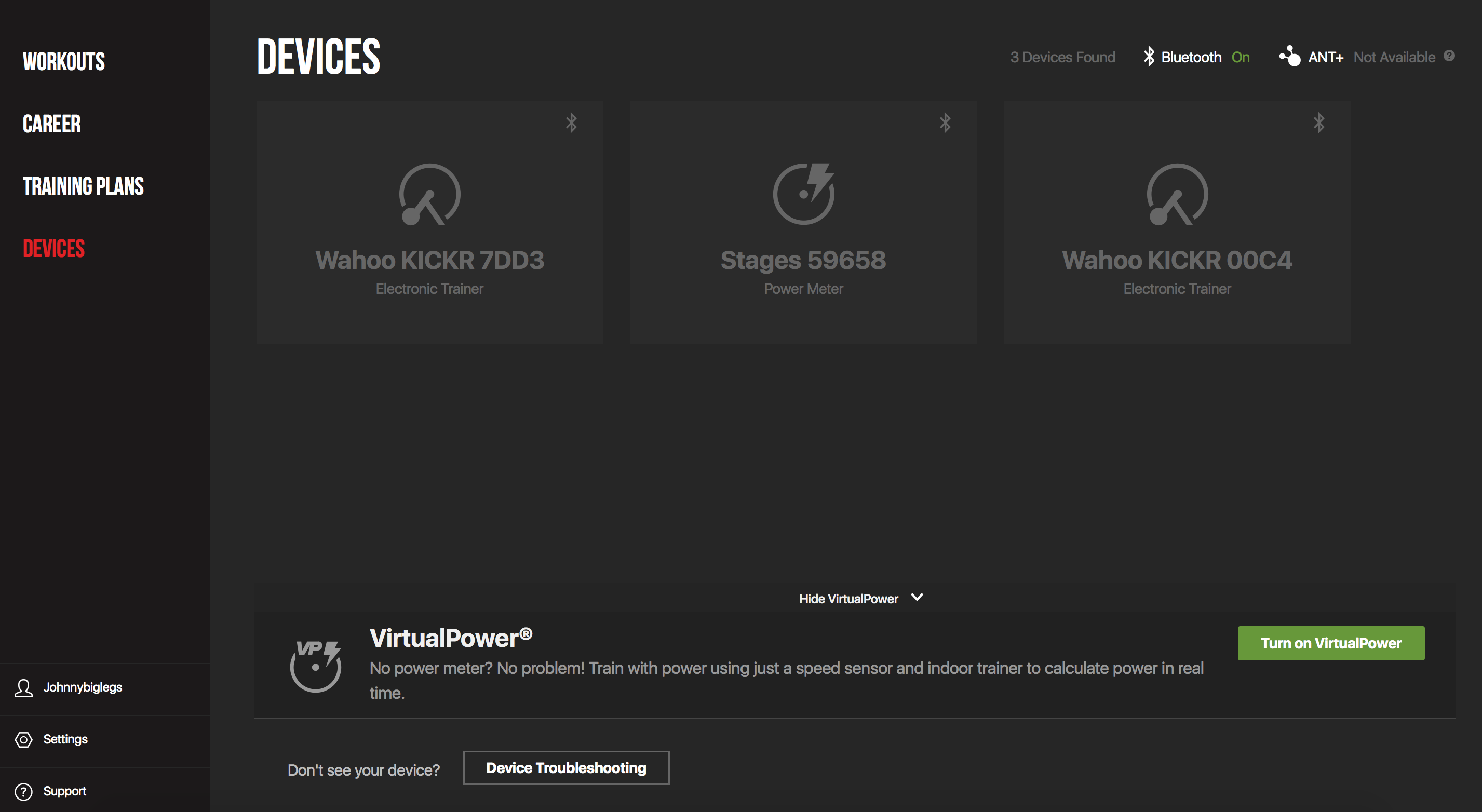Open Training Plans in the sidebar
The width and height of the screenshot is (1482, 812).
pyautogui.click(x=84, y=186)
